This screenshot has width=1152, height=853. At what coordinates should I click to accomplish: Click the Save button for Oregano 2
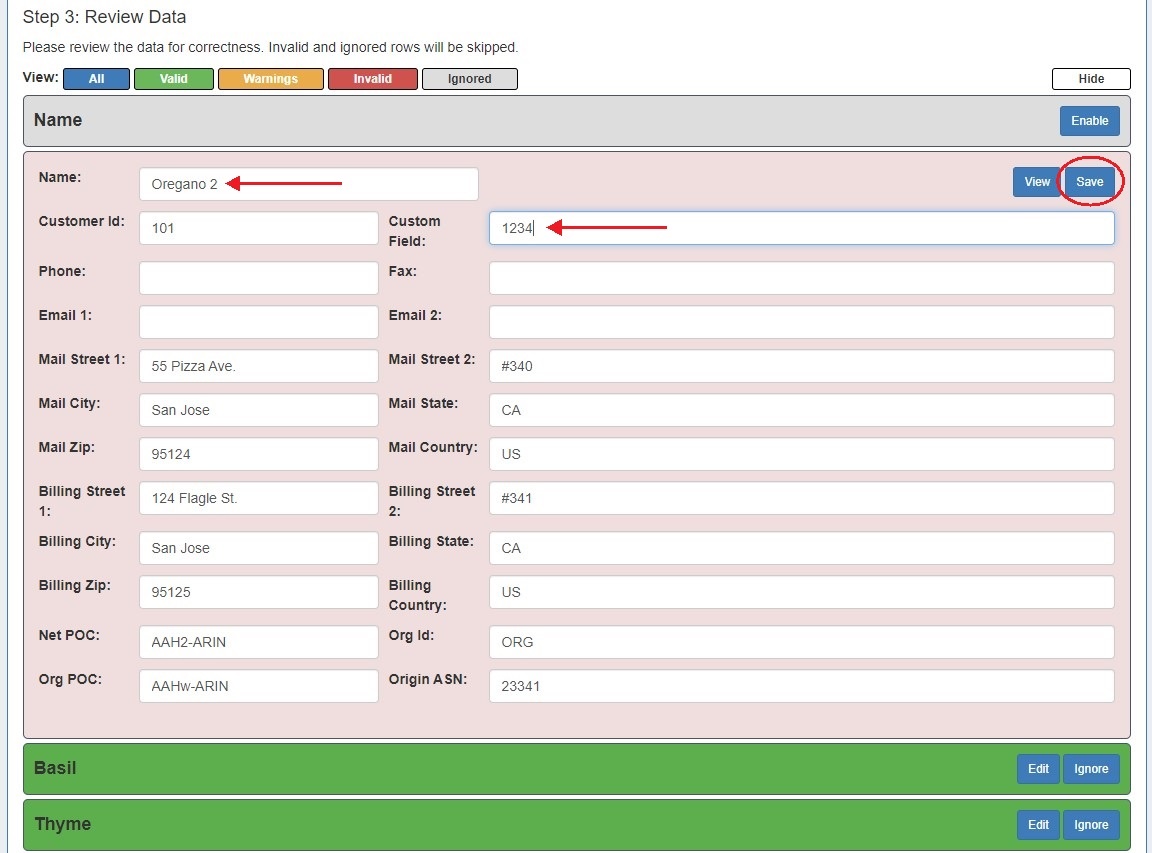point(1089,182)
